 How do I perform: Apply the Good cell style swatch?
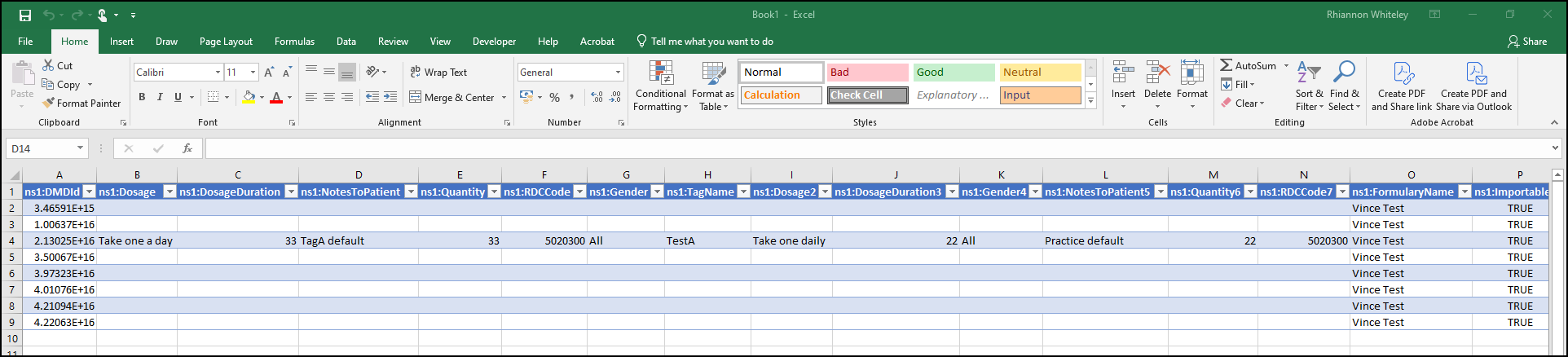[x=954, y=73]
